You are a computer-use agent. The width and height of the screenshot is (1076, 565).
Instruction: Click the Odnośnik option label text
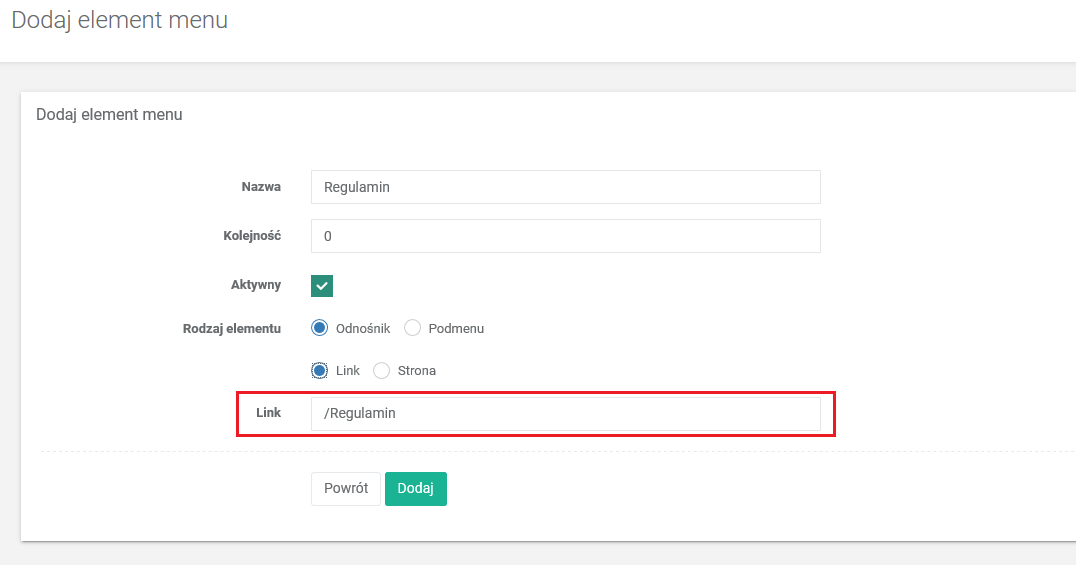coord(363,328)
